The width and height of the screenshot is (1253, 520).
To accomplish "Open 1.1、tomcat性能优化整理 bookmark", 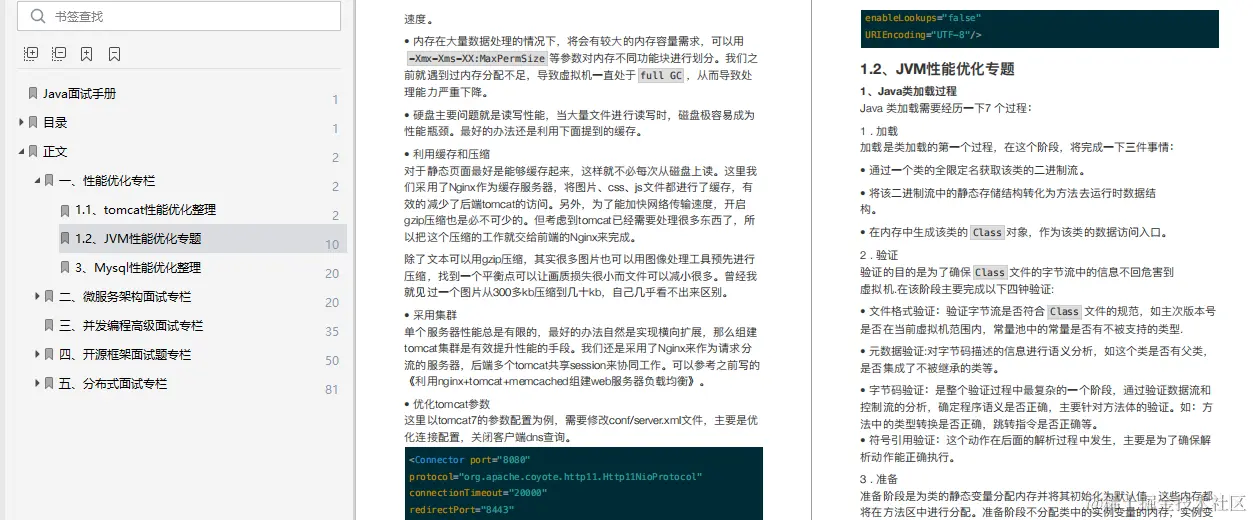I will (x=145, y=210).
